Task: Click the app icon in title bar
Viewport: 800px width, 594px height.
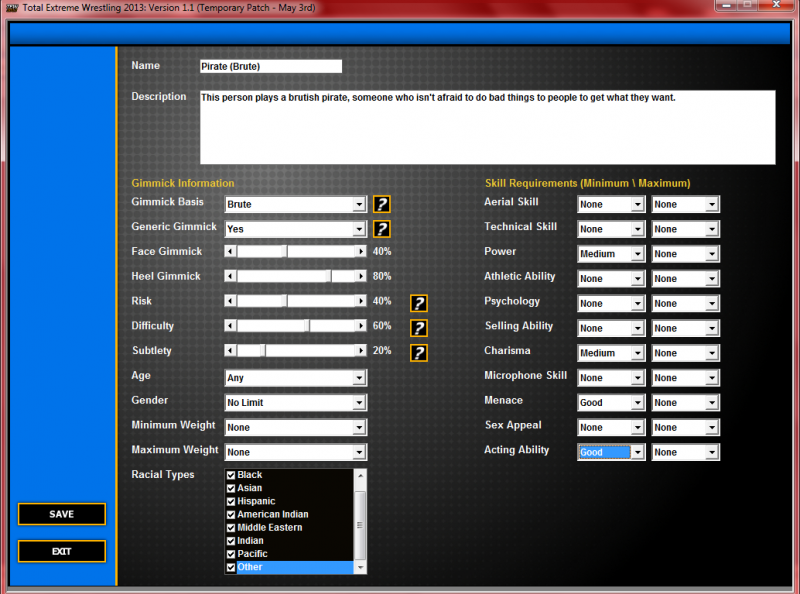Action: (12, 8)
